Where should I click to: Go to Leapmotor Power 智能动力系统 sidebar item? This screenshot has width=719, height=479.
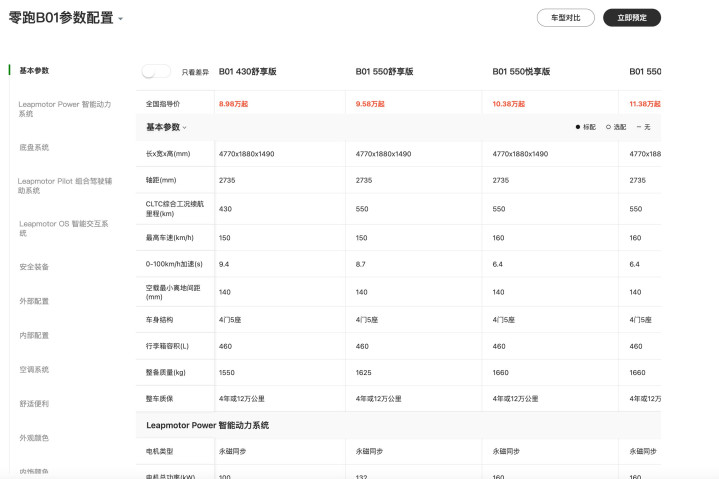(x=64, y=108)
